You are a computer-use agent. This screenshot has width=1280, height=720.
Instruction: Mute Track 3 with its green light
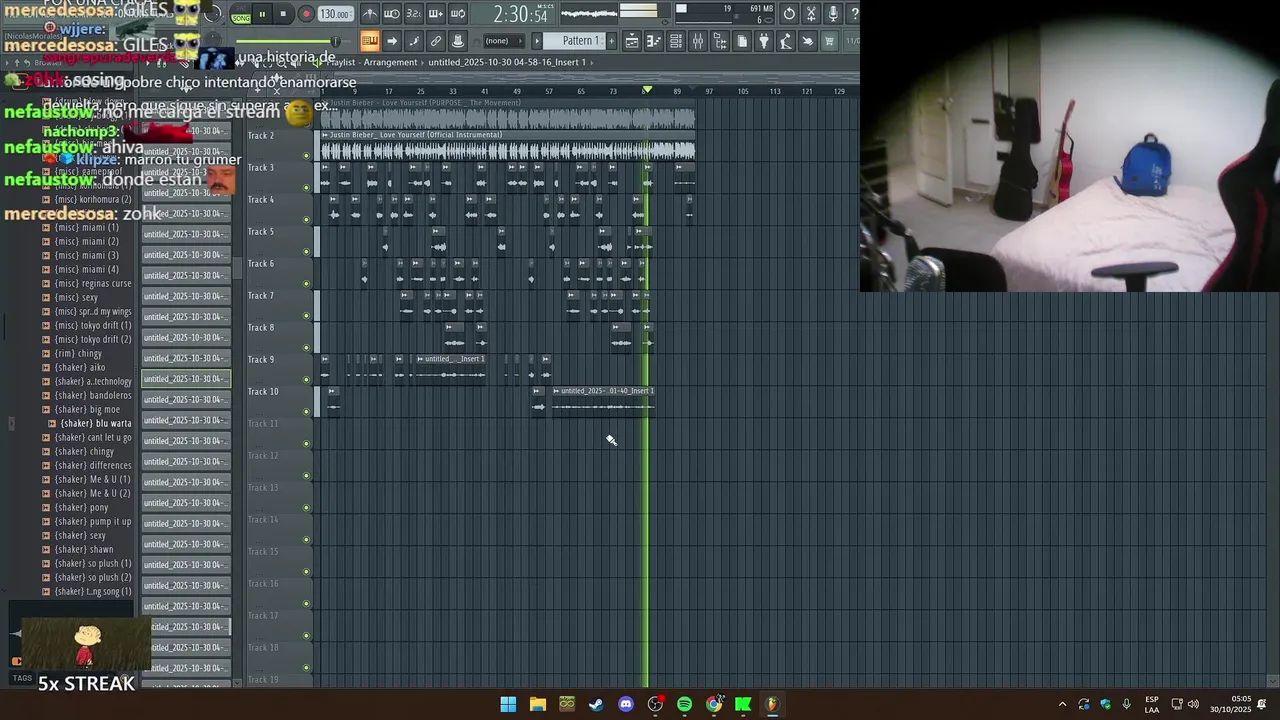point(307,187)
